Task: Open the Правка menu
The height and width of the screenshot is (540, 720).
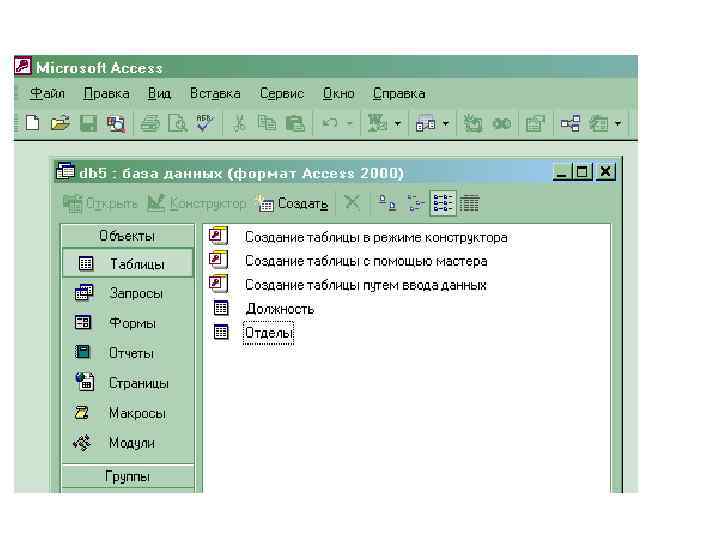Action: [x=107, y=93]
